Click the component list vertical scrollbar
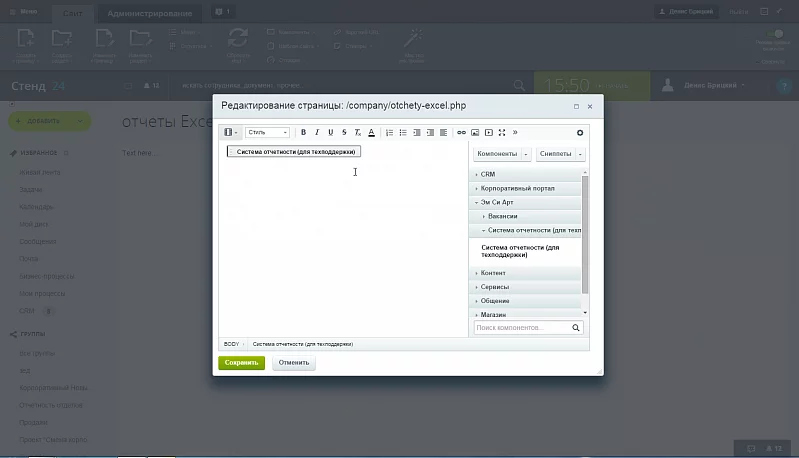 click(585, 230)
